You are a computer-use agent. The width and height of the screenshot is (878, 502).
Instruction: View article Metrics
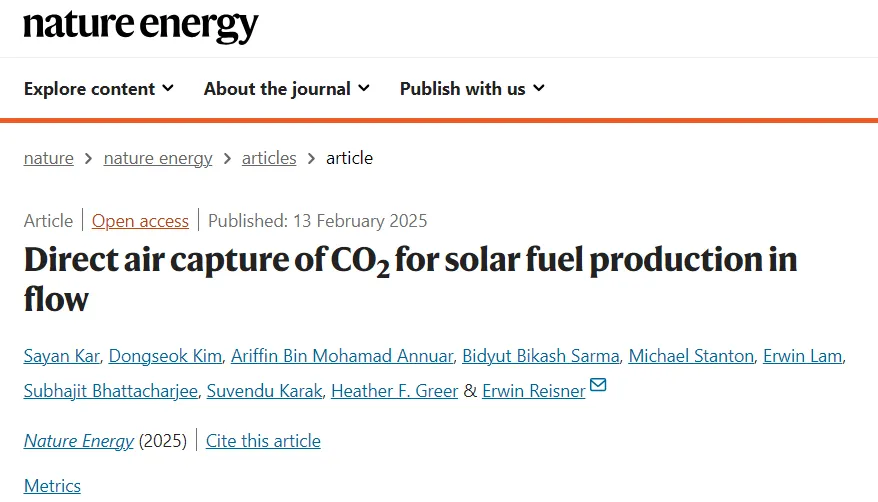(52, 486)
